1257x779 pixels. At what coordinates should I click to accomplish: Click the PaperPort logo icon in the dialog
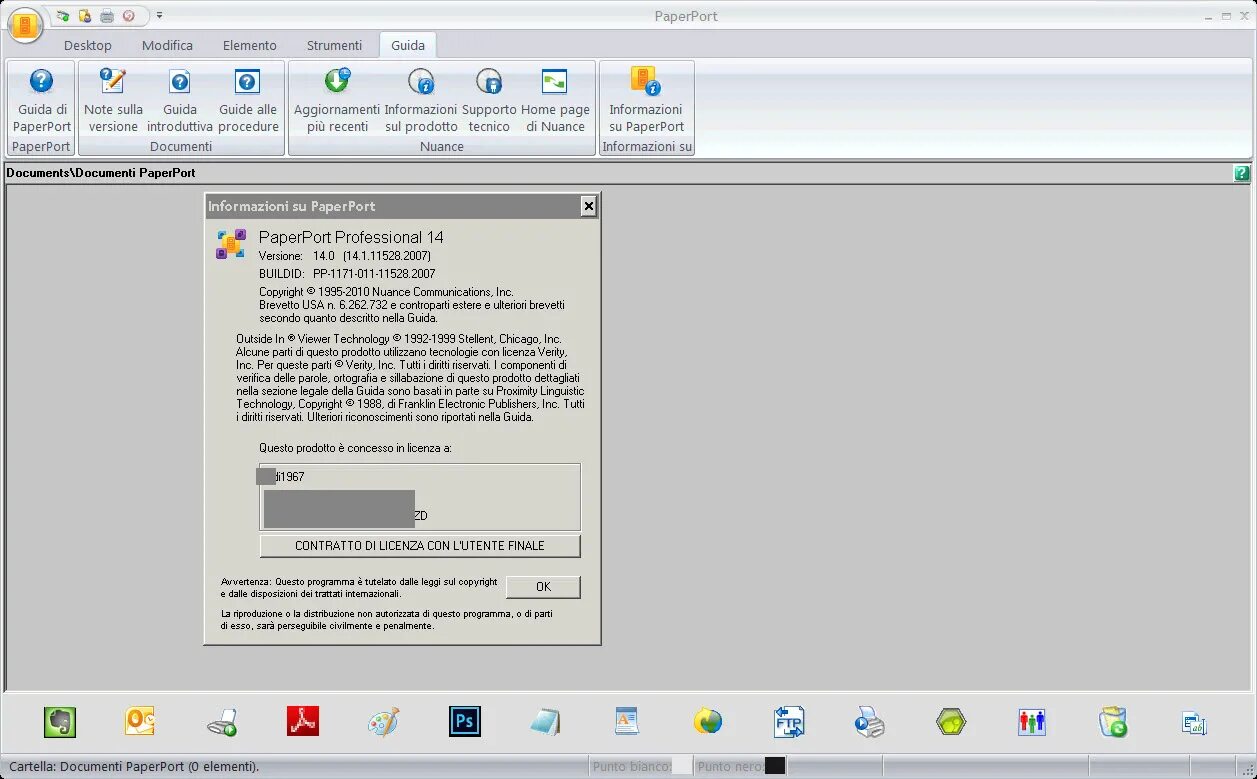231,244
